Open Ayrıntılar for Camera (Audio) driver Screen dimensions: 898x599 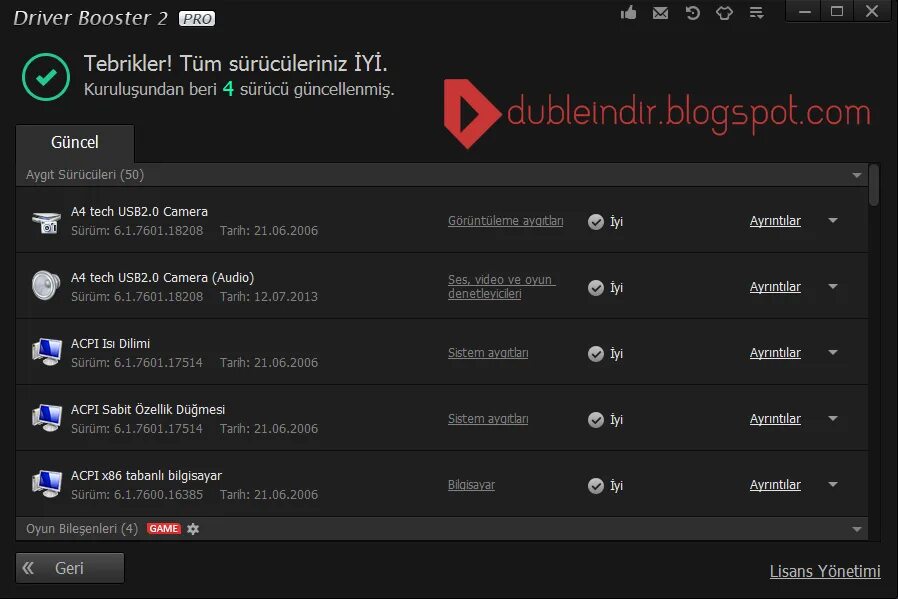pos(775,287)
